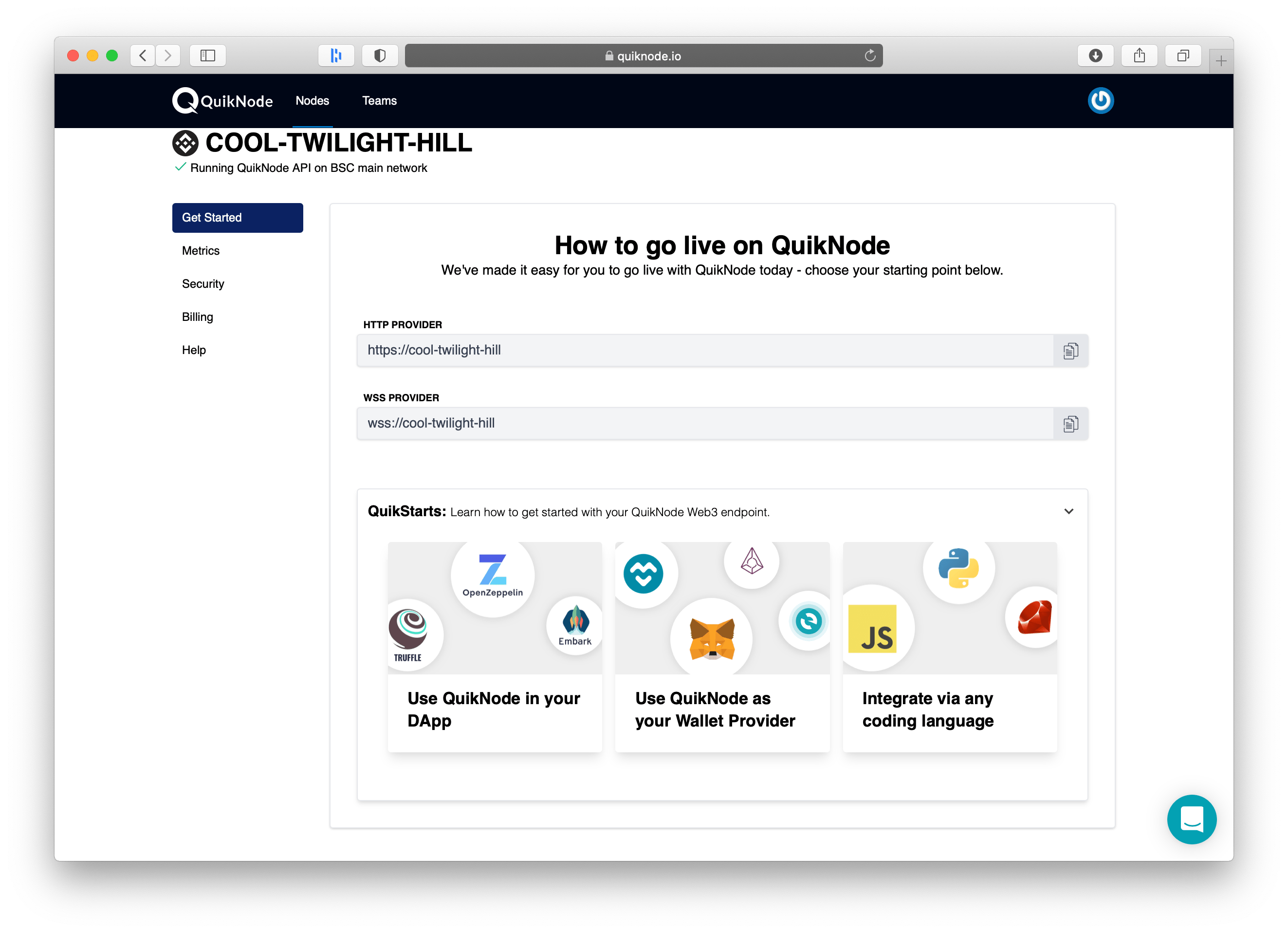Select Metrics in the sidebar
1288x933 pixels.
(x=201, y=251)
